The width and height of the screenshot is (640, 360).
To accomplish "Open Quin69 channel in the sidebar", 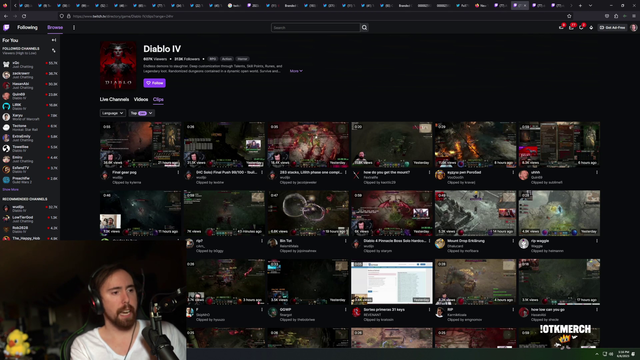I will [30, 96].
